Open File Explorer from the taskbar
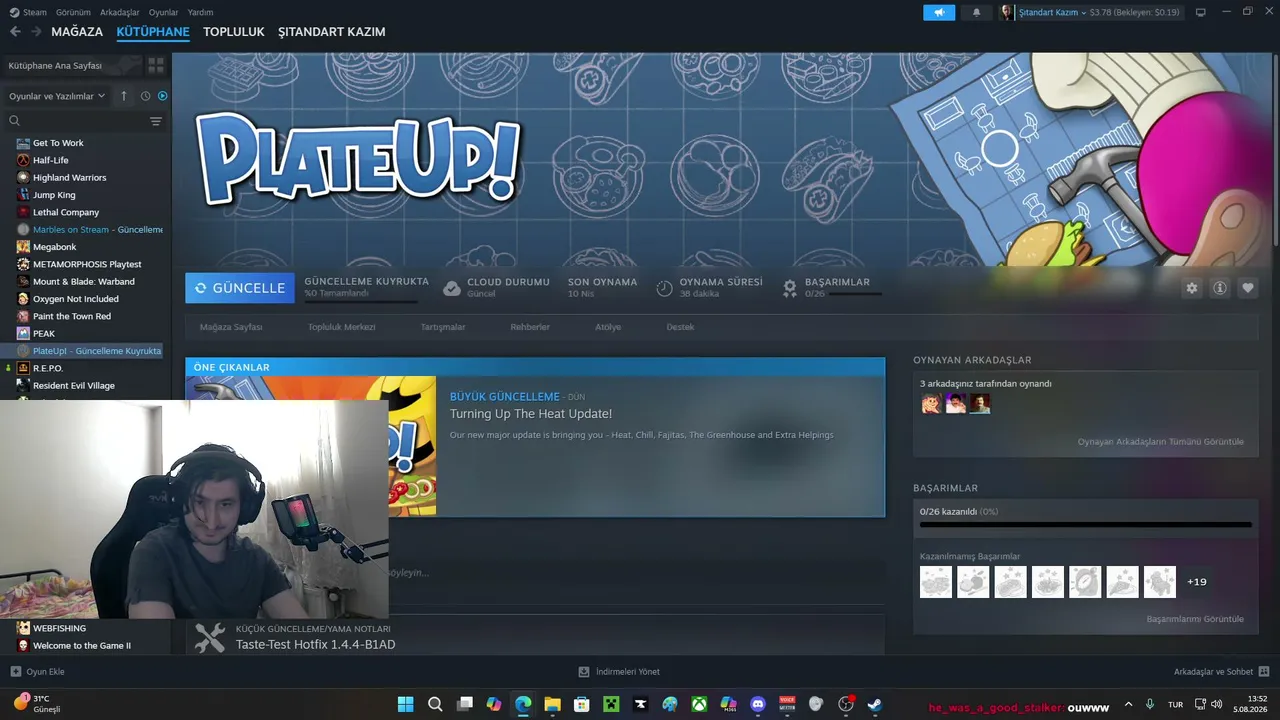Image resolution: width=1280 pixels, height=720 pixels. pyautogui.click(x=552, y=704)
